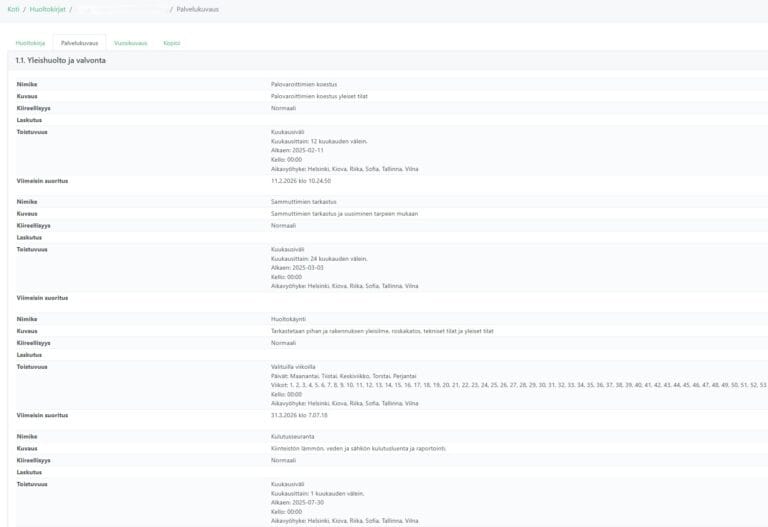Select last performed date 11.2.2026 klo 10.24.50
Image resolution: width=768 pixels, height=527 pixels.
click(x=300, y=181)
